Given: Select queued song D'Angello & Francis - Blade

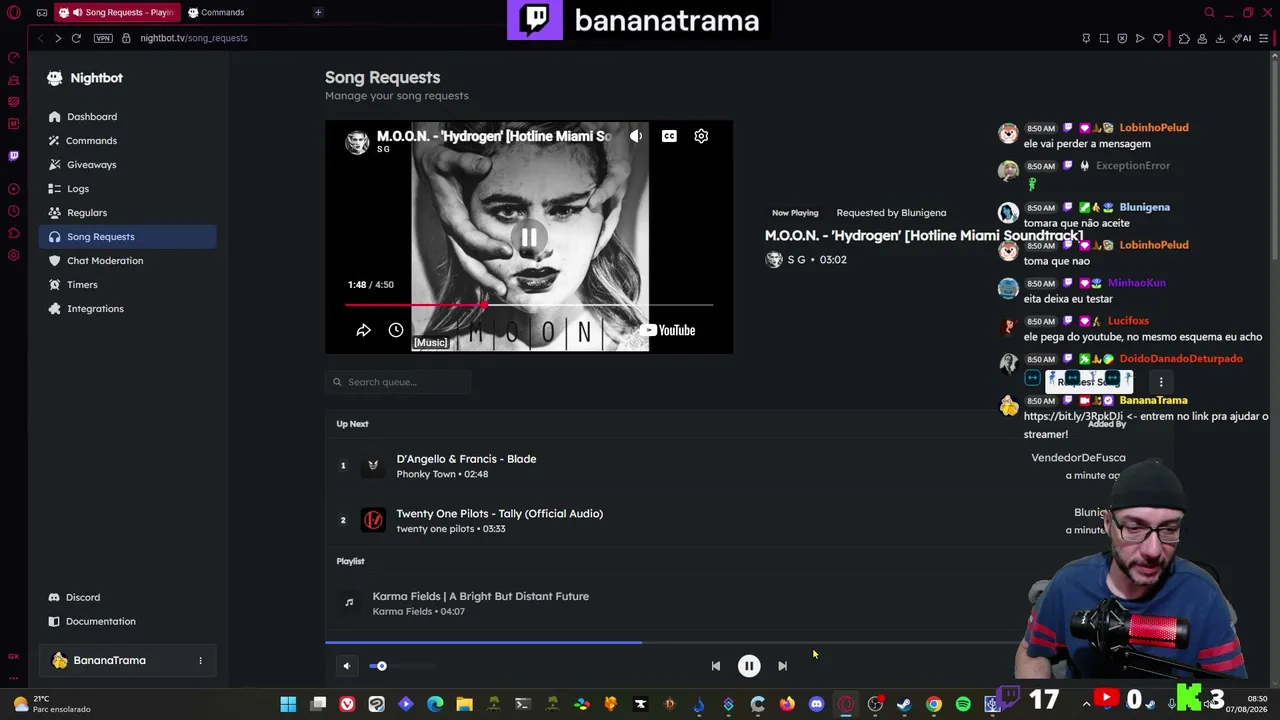Looking at the screenshot, I should (x=466, y=459).
